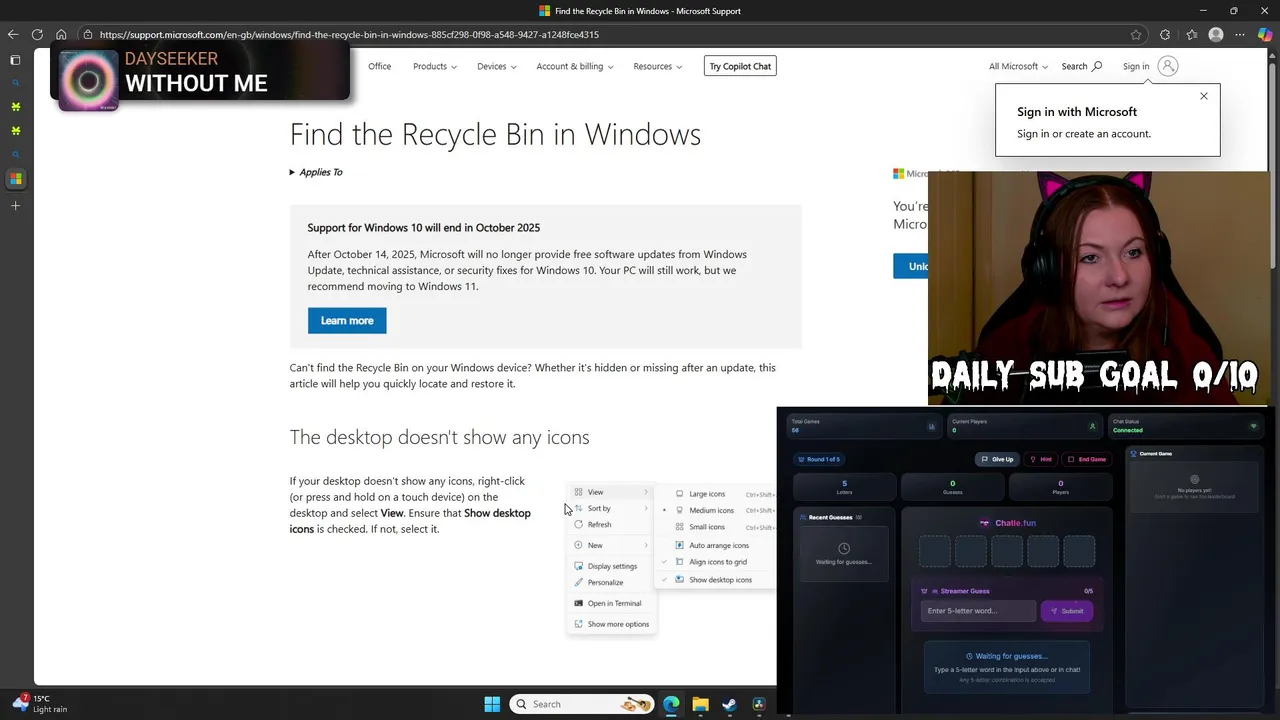Launch the Copilot icon in the toolbar
The width and height of the screenshot is (1280, 720).
(x=1265, y=34)
